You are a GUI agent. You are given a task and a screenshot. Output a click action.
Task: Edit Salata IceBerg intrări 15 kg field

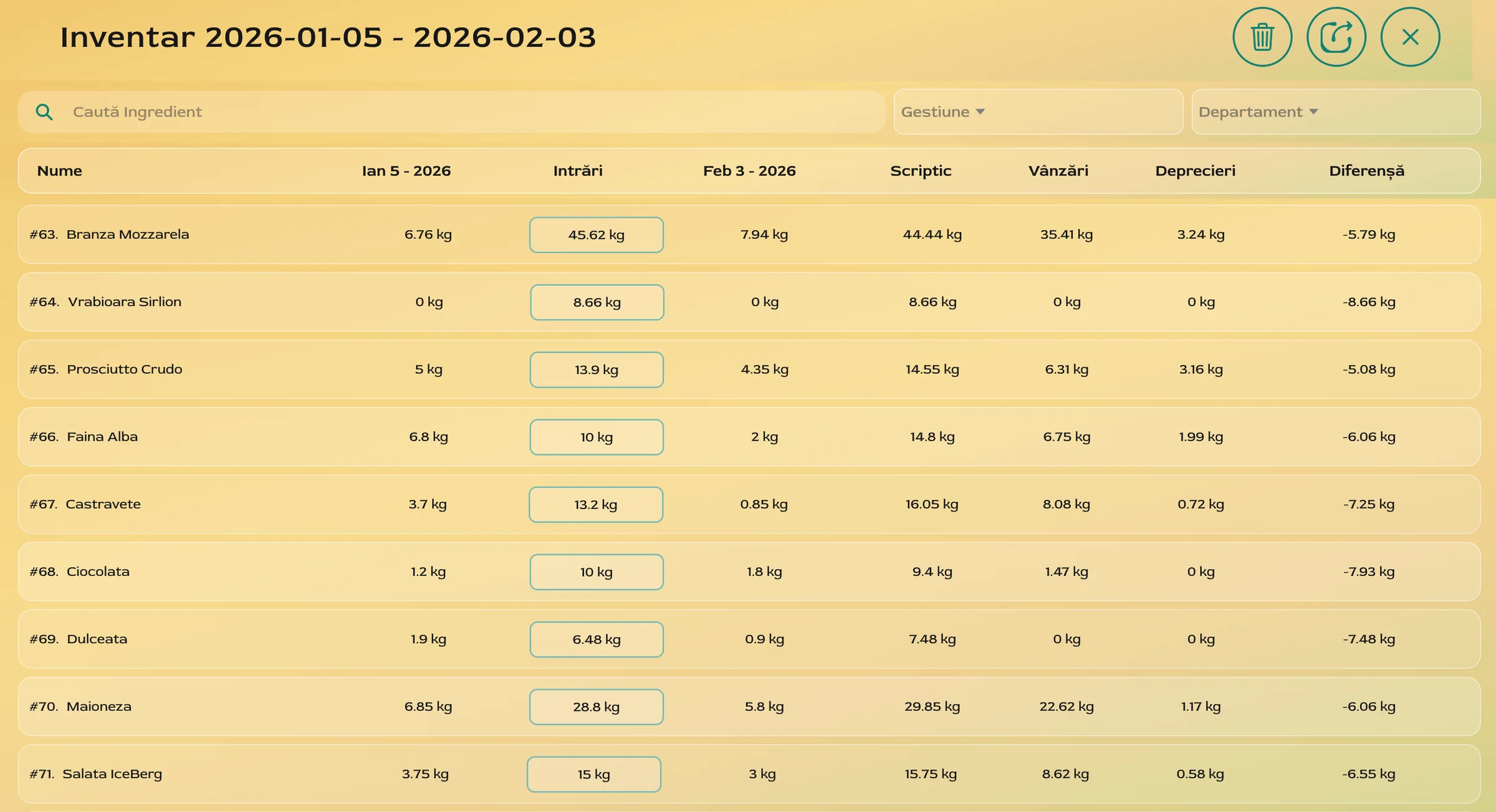point(593,774)
